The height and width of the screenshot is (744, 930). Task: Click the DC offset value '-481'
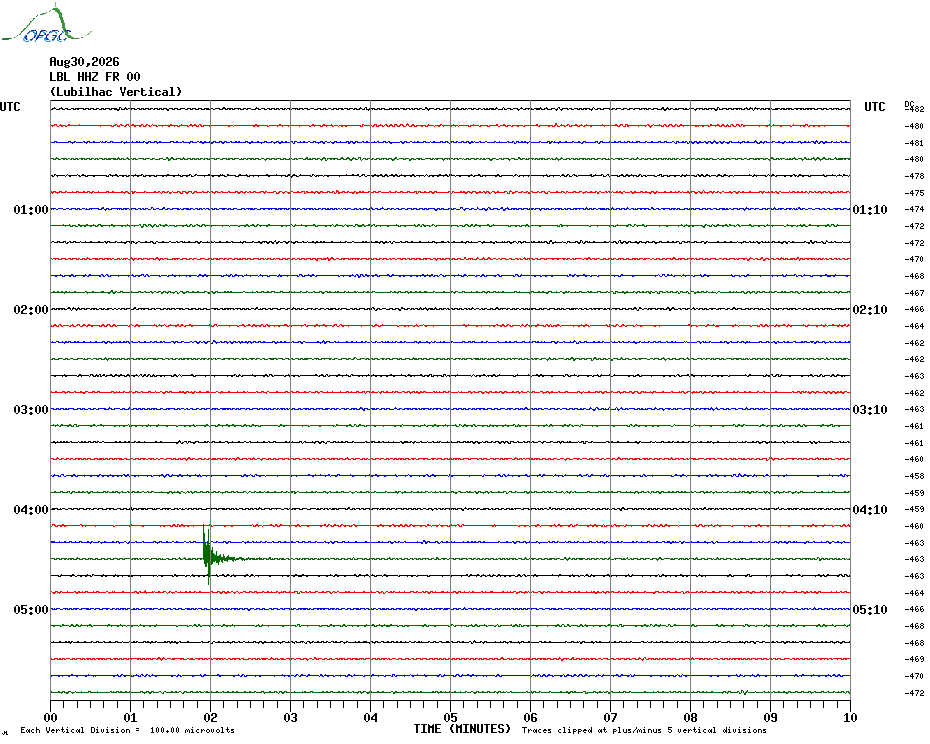[914, 143]
